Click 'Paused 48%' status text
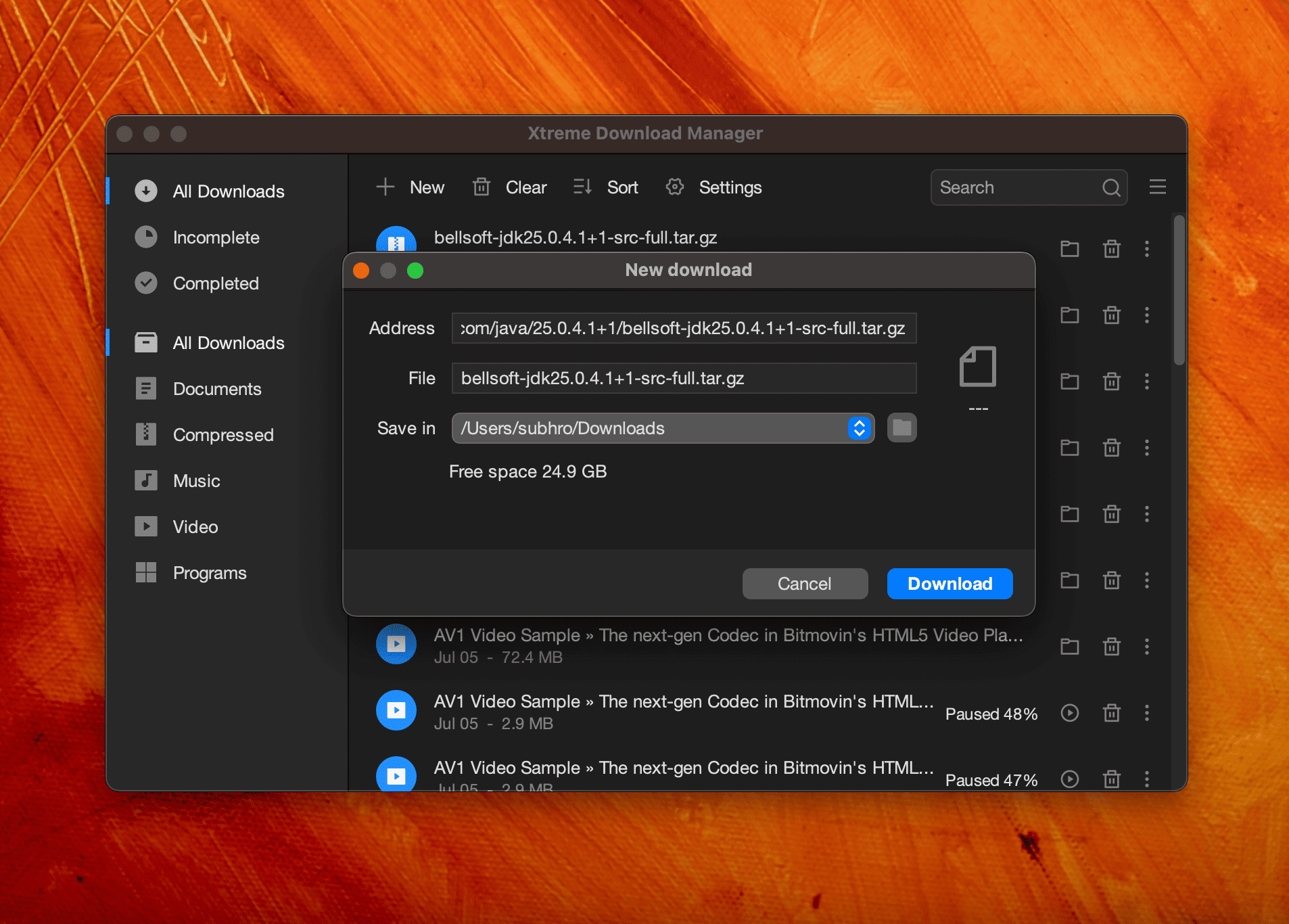 (991, 714)
